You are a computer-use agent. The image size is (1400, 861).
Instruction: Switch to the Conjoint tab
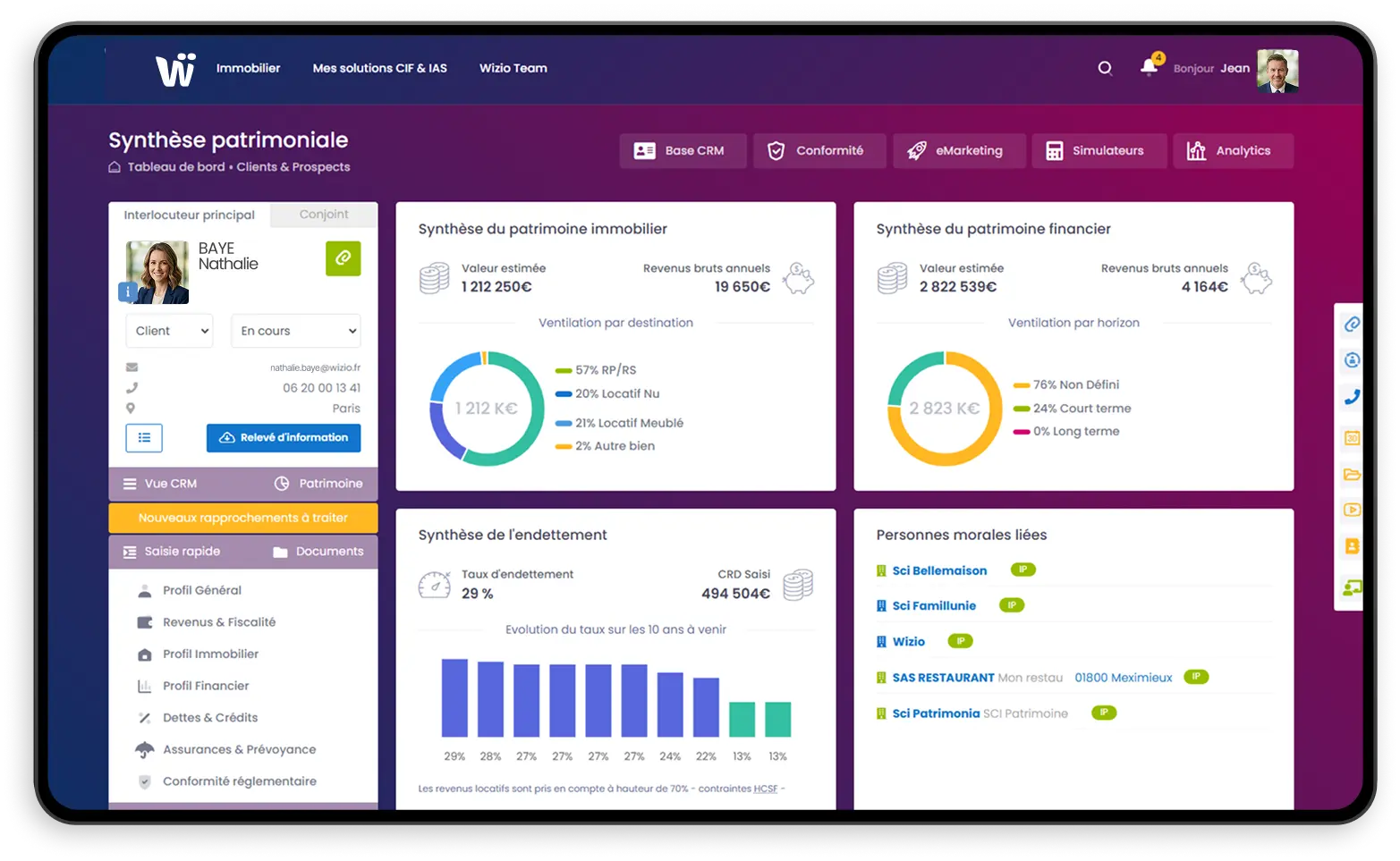[x=323, y=215]
